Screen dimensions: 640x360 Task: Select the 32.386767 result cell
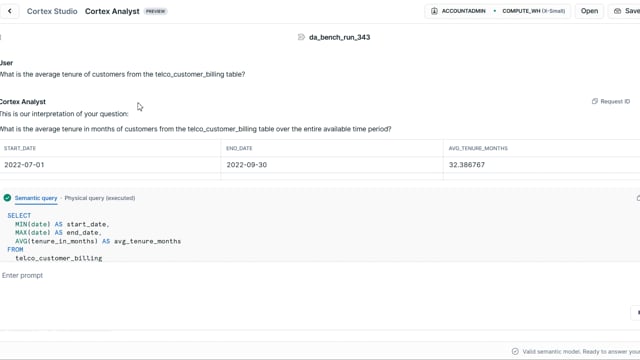[542, 165]
